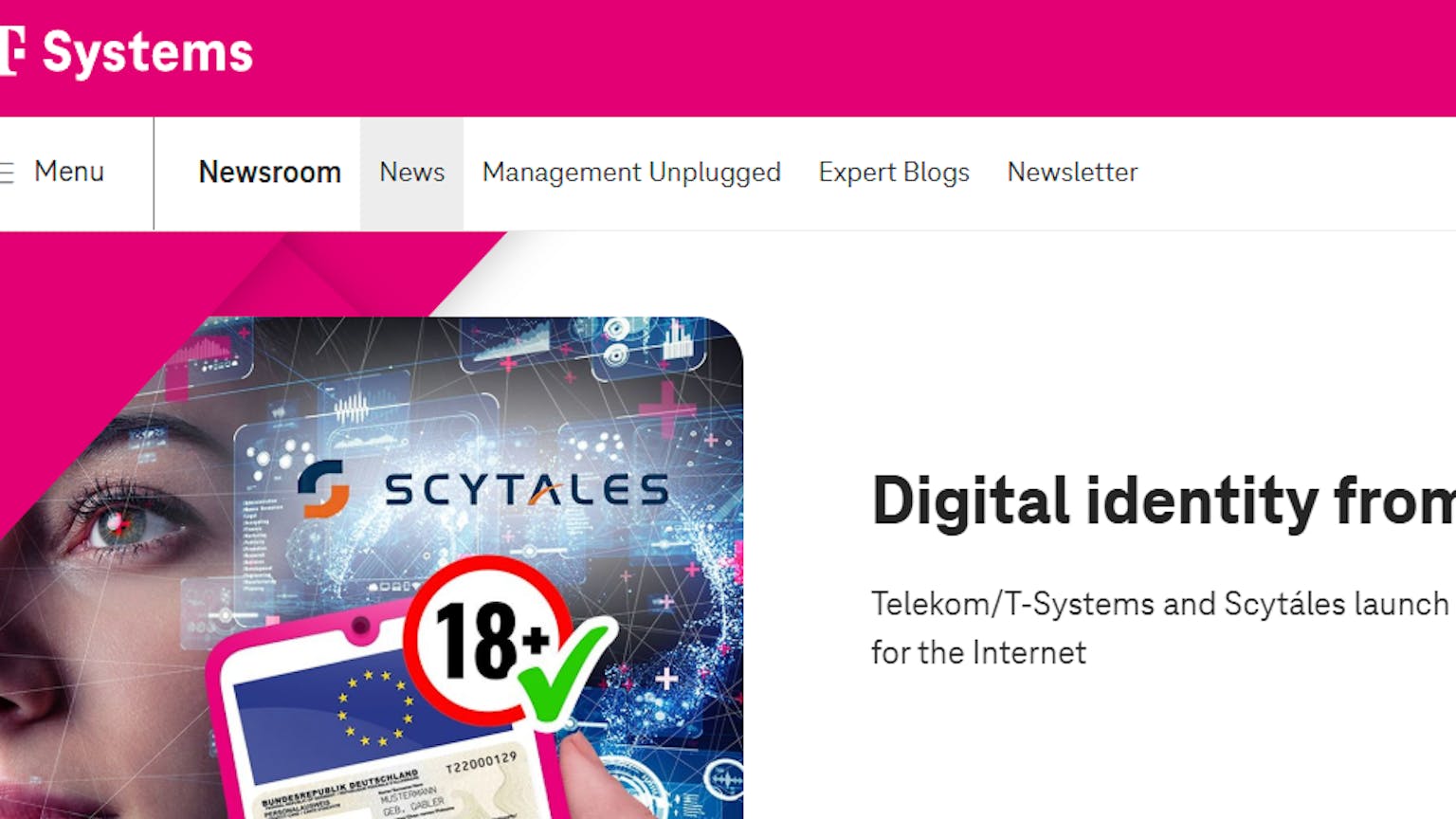Click the Scytales S emblem icon
The image size is (1456, 819).
pos(323,488)
